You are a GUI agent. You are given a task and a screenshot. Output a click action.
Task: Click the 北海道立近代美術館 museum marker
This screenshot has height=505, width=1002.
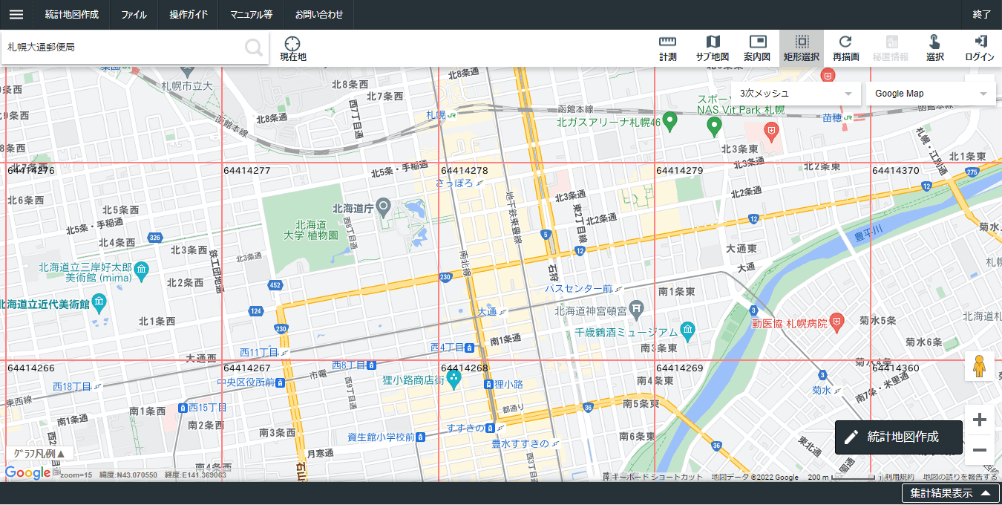click(x=98, y=302)
